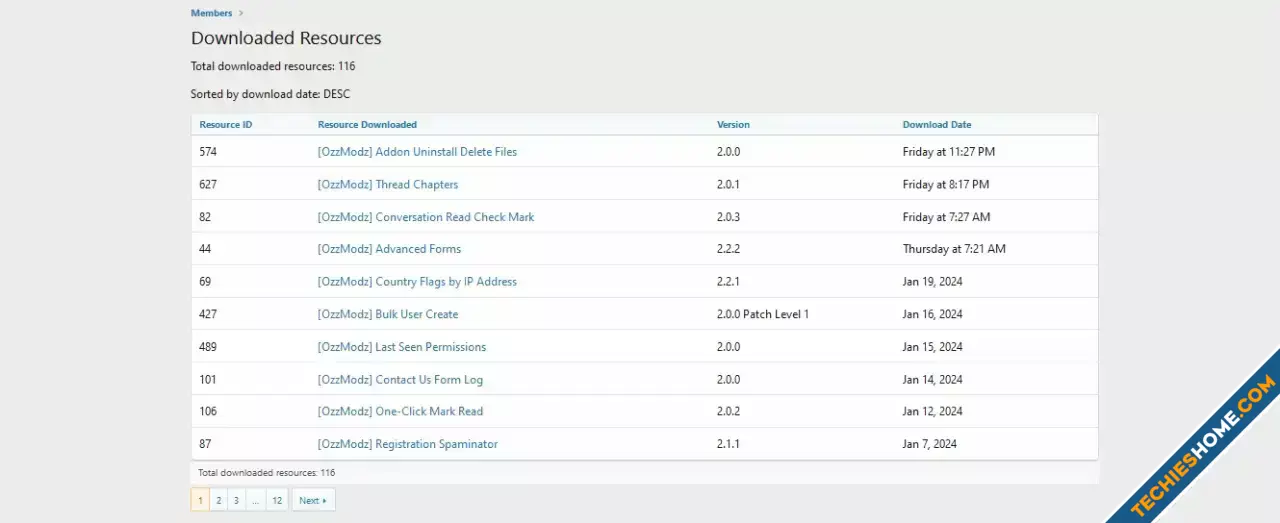Click the Downloaded Resources page heading
Viewport: 1280px width, 523px height.
pos(286,38)
